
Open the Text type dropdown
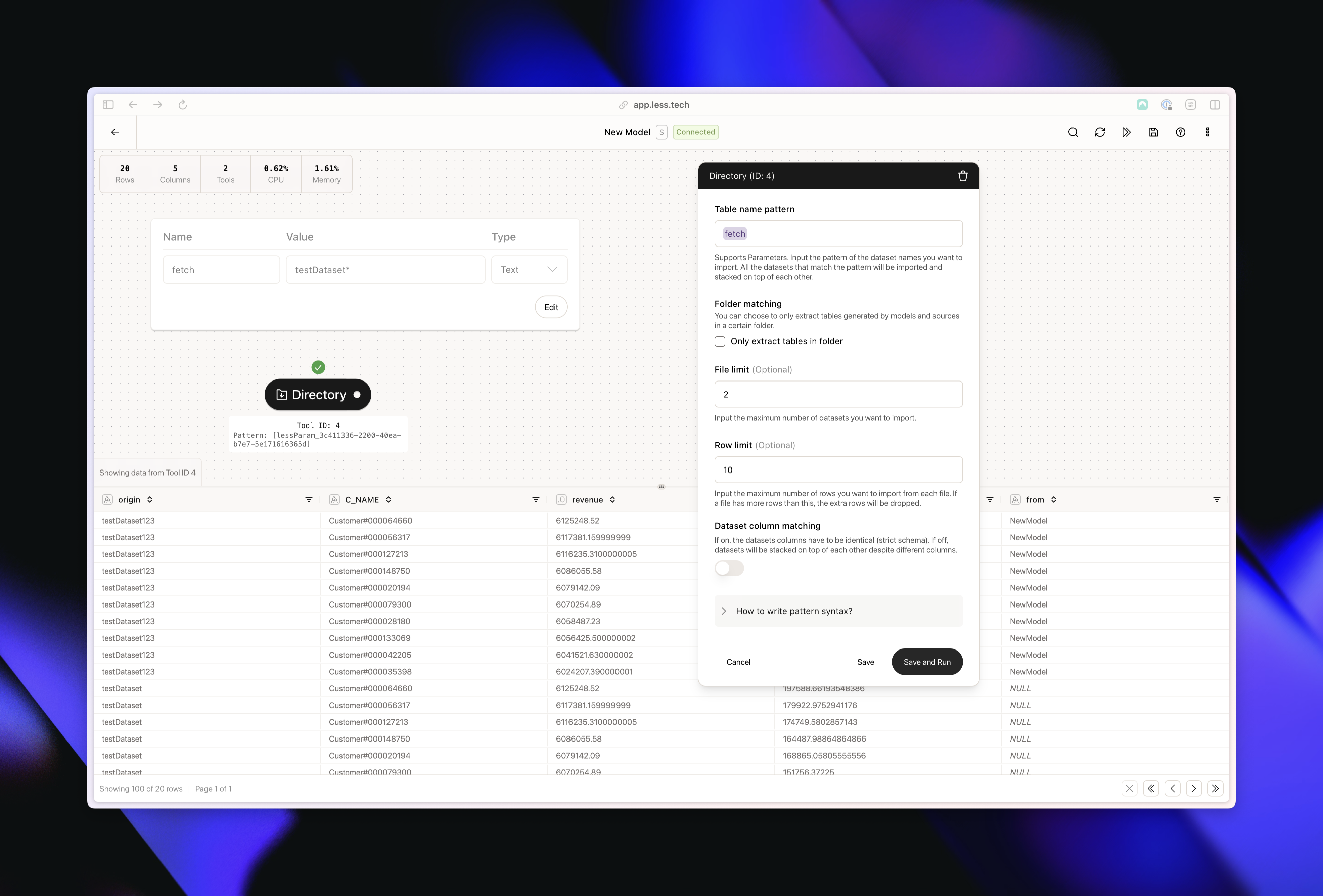tap(529, 270)
